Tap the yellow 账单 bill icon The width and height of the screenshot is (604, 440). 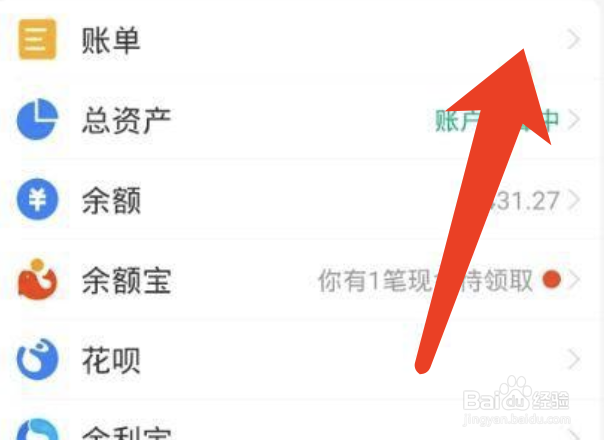point(37,39)
